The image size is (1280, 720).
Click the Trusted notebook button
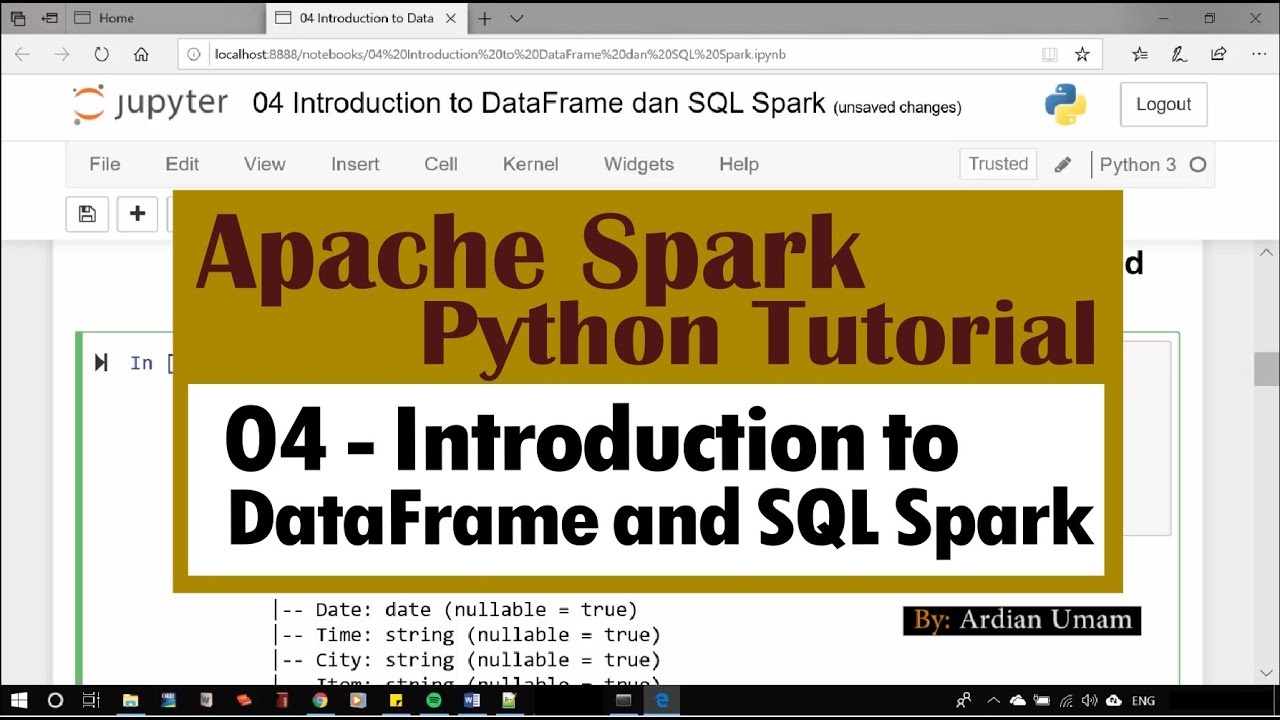coord(998,165)
